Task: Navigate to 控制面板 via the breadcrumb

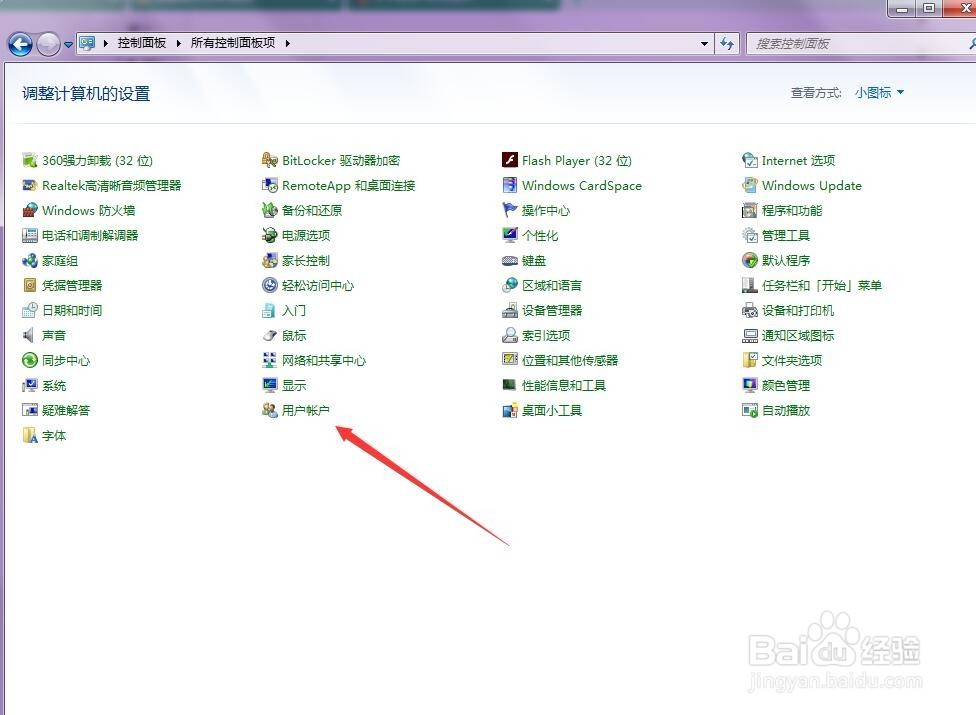Action: pyautogui.click(x=141, y=43)
